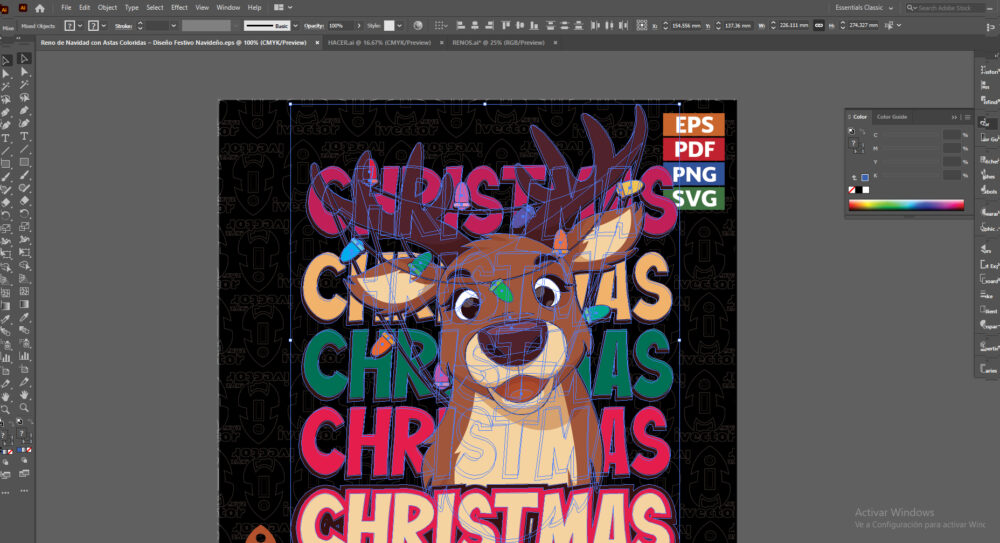Image resolution: width=1000 pixels, height=543 pixels.
Task: Click Horizontal Distribute Left icon
Action: pyautogui.click(x=595, y=26)
